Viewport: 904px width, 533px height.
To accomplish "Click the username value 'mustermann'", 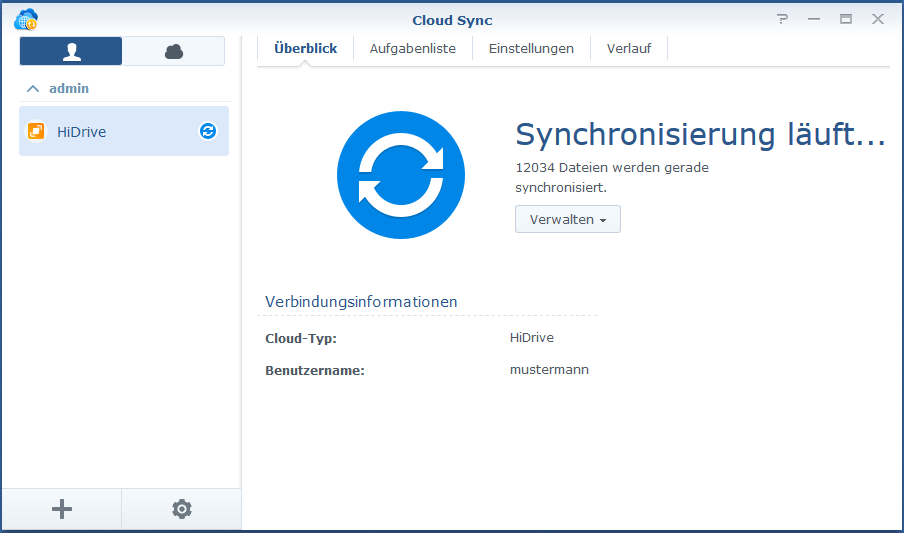I will (549, 370).
